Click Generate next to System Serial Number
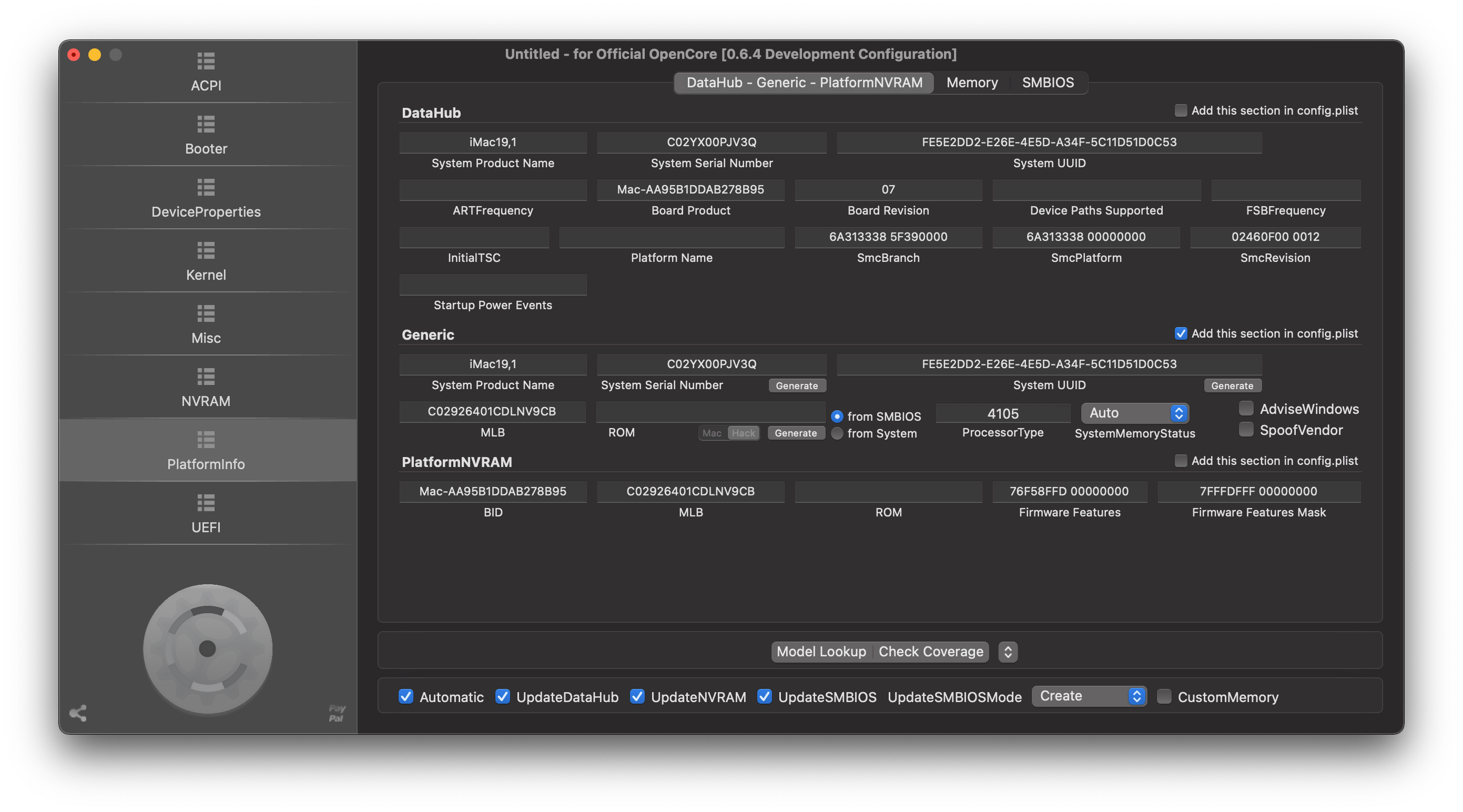1463x812 pixels. [797, 385]
